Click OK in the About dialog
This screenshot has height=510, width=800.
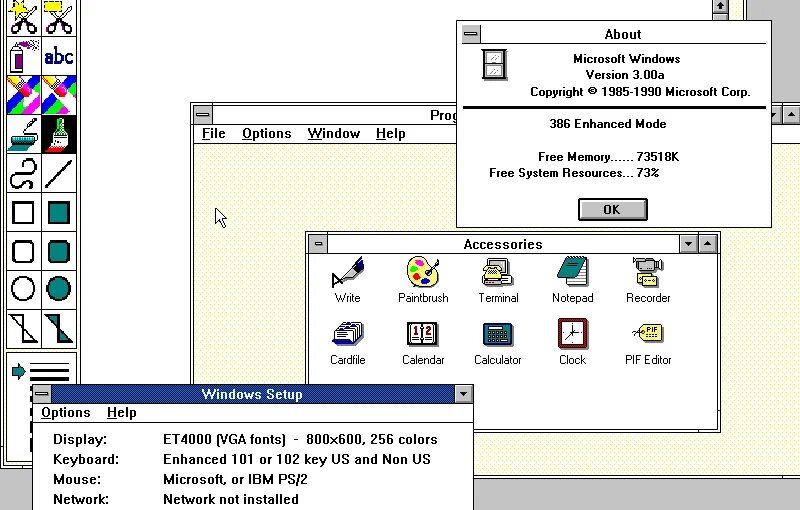612,210
